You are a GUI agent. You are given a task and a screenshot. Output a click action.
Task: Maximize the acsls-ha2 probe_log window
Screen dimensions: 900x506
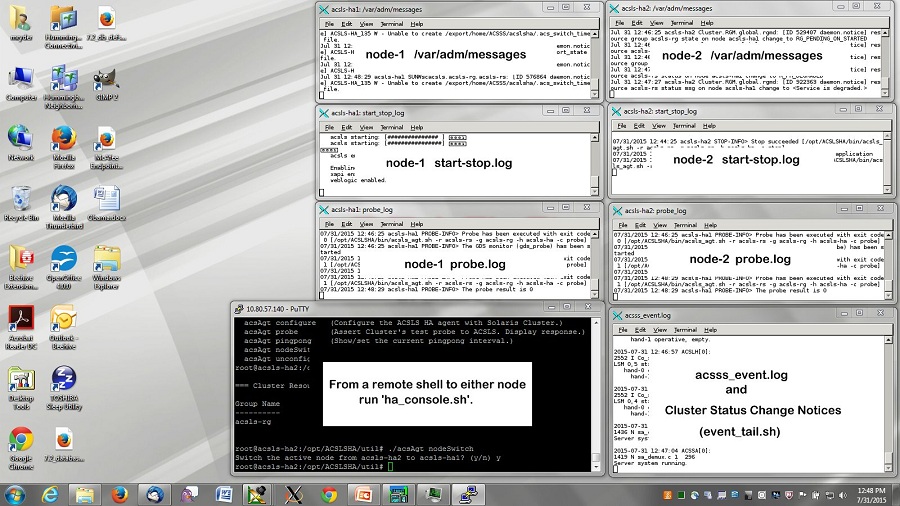[859, 208]
